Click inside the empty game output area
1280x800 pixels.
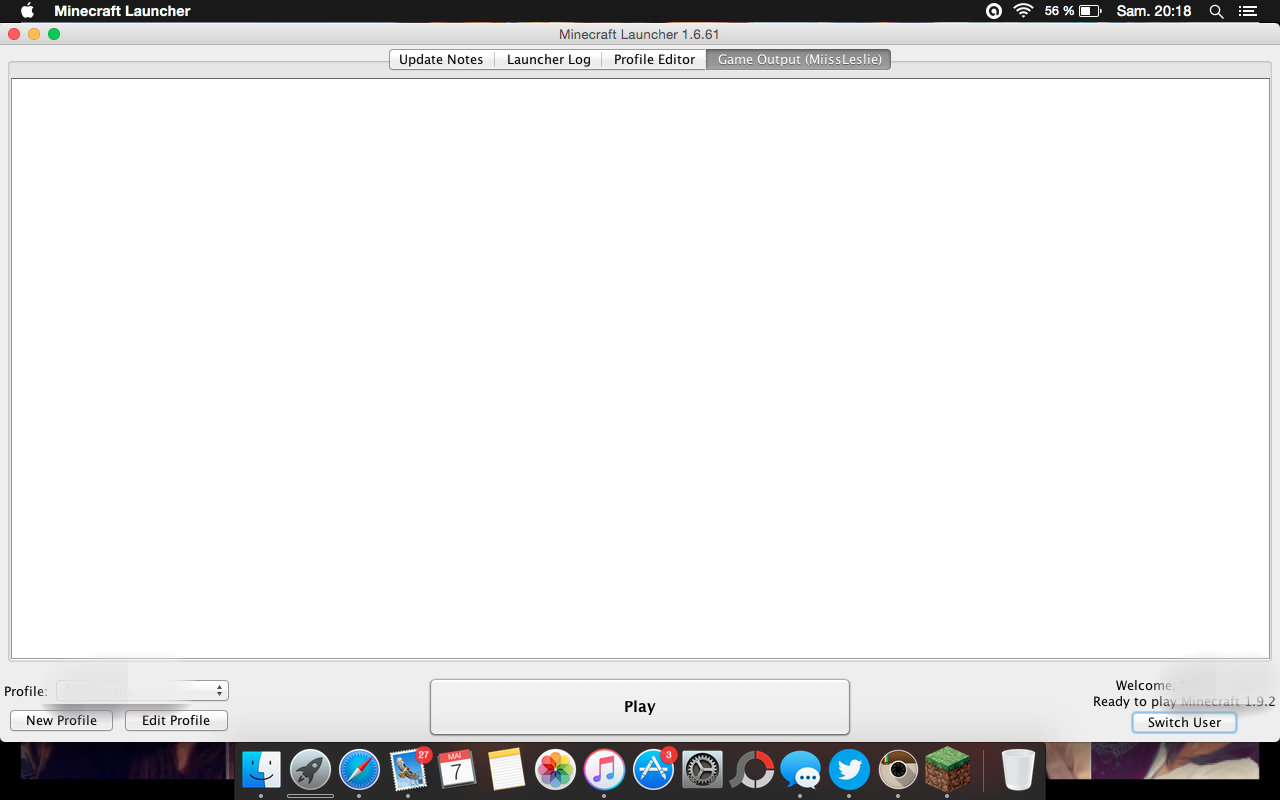click(x=640, y=368)
